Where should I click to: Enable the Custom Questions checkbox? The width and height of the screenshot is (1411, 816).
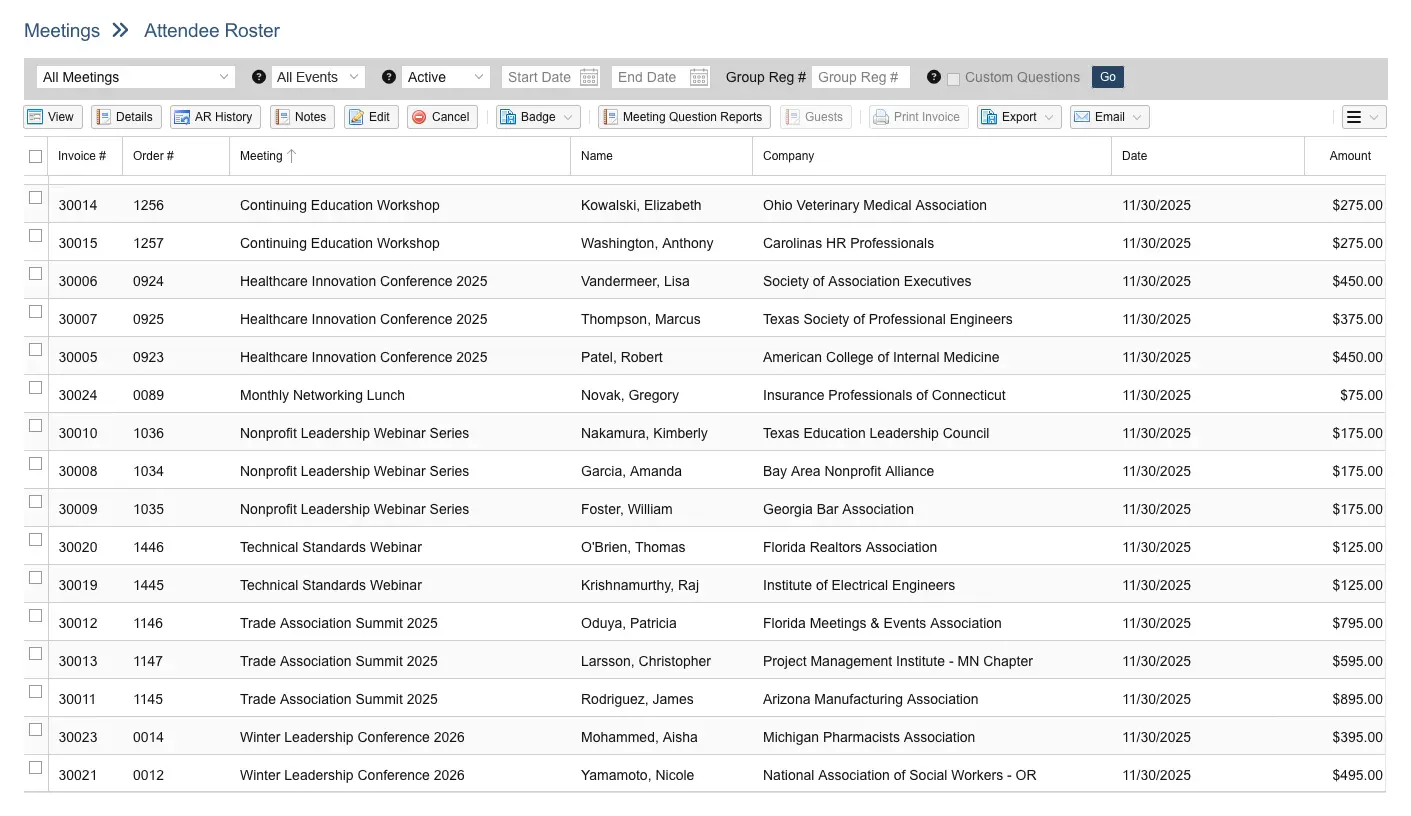[x=955, y=77]
